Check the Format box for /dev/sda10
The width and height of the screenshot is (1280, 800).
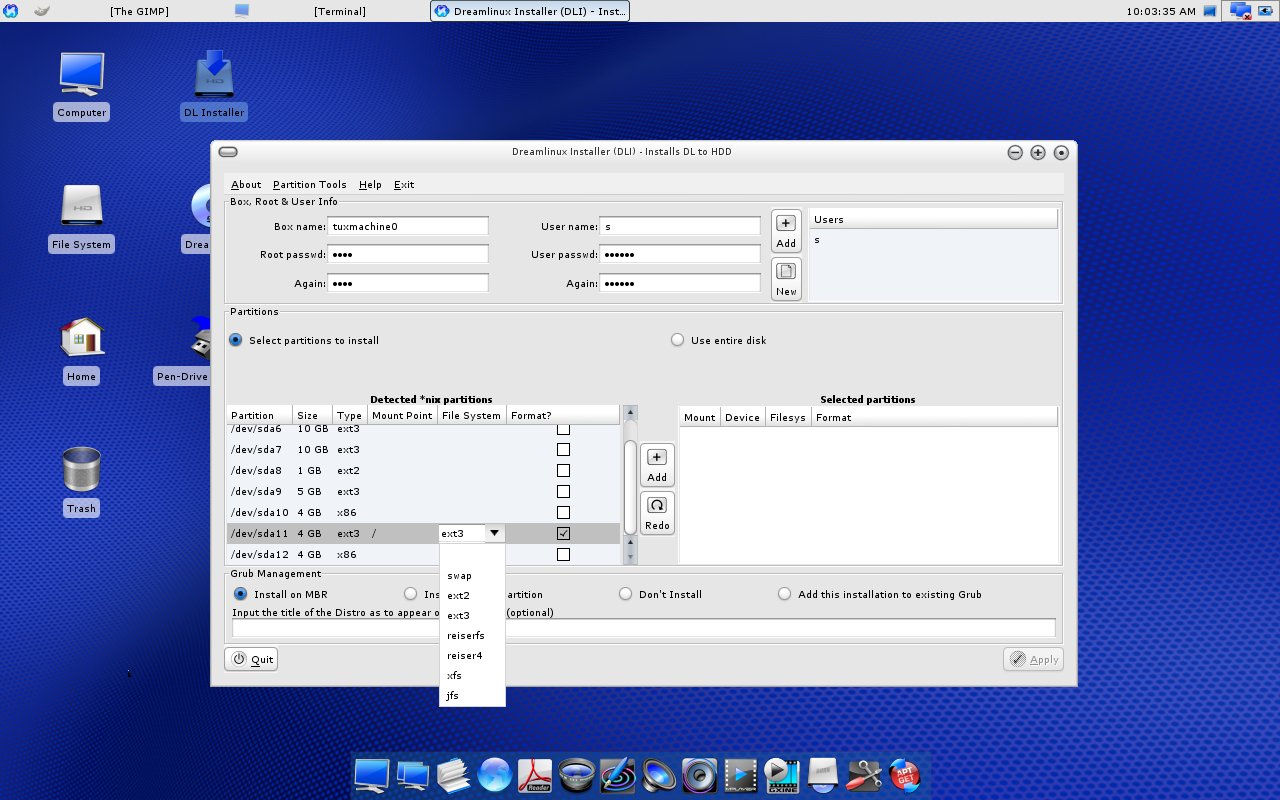coord(563,513)
